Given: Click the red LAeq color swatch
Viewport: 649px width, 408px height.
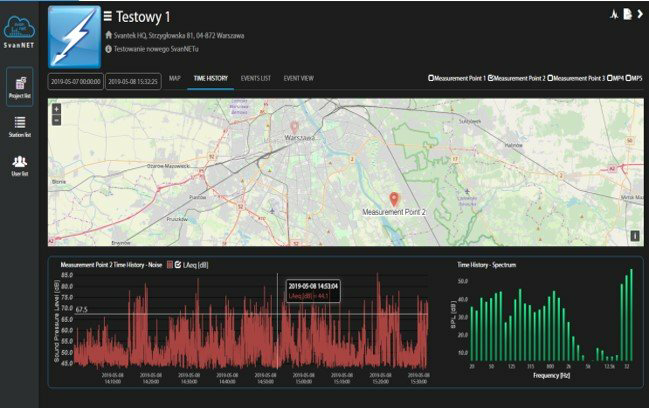Looking at the screenshot, I should [170, 265].
